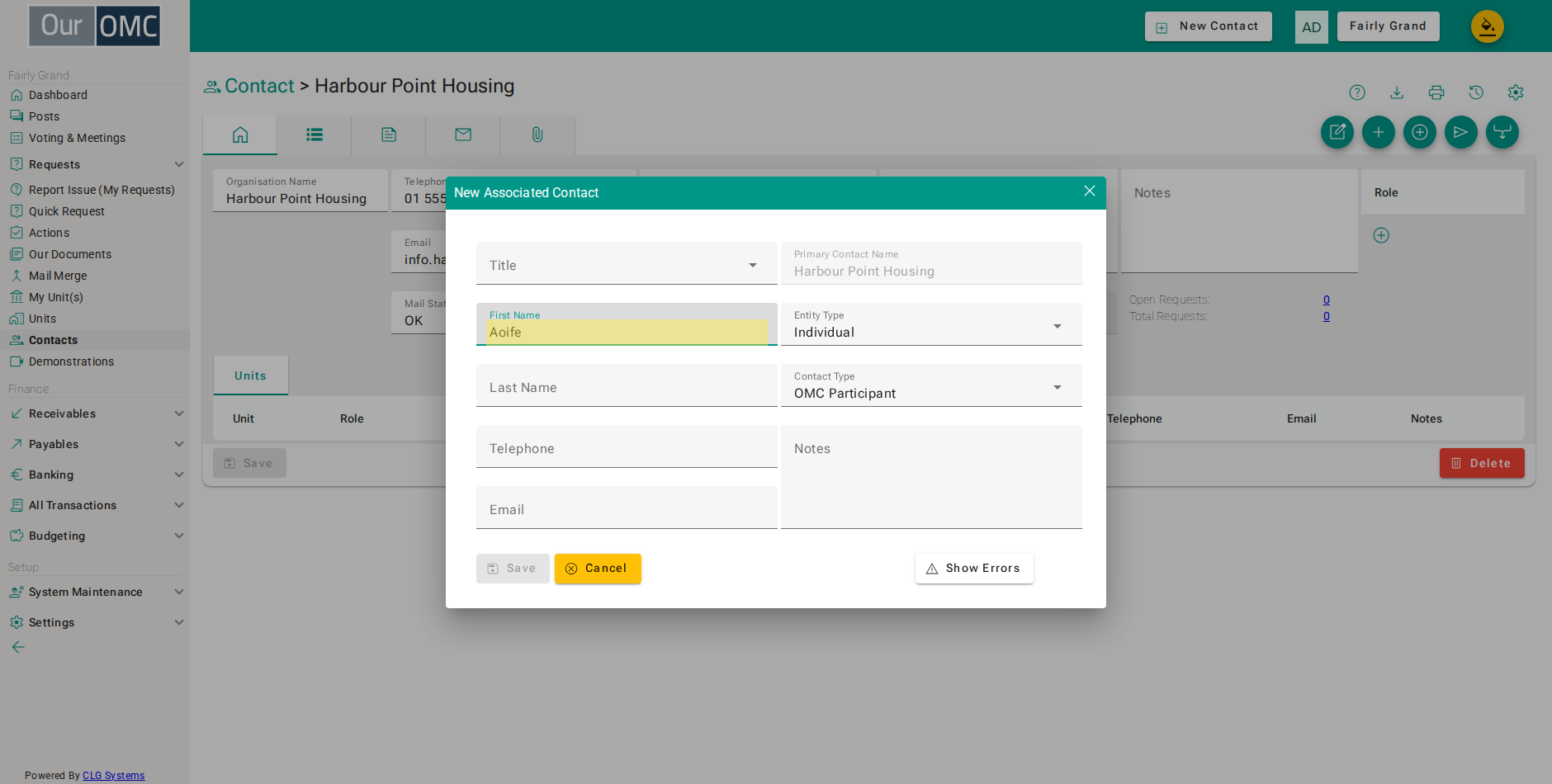1552x784 pixels.
Task: Open the settings gear icon in page header
Action: 1516,92
